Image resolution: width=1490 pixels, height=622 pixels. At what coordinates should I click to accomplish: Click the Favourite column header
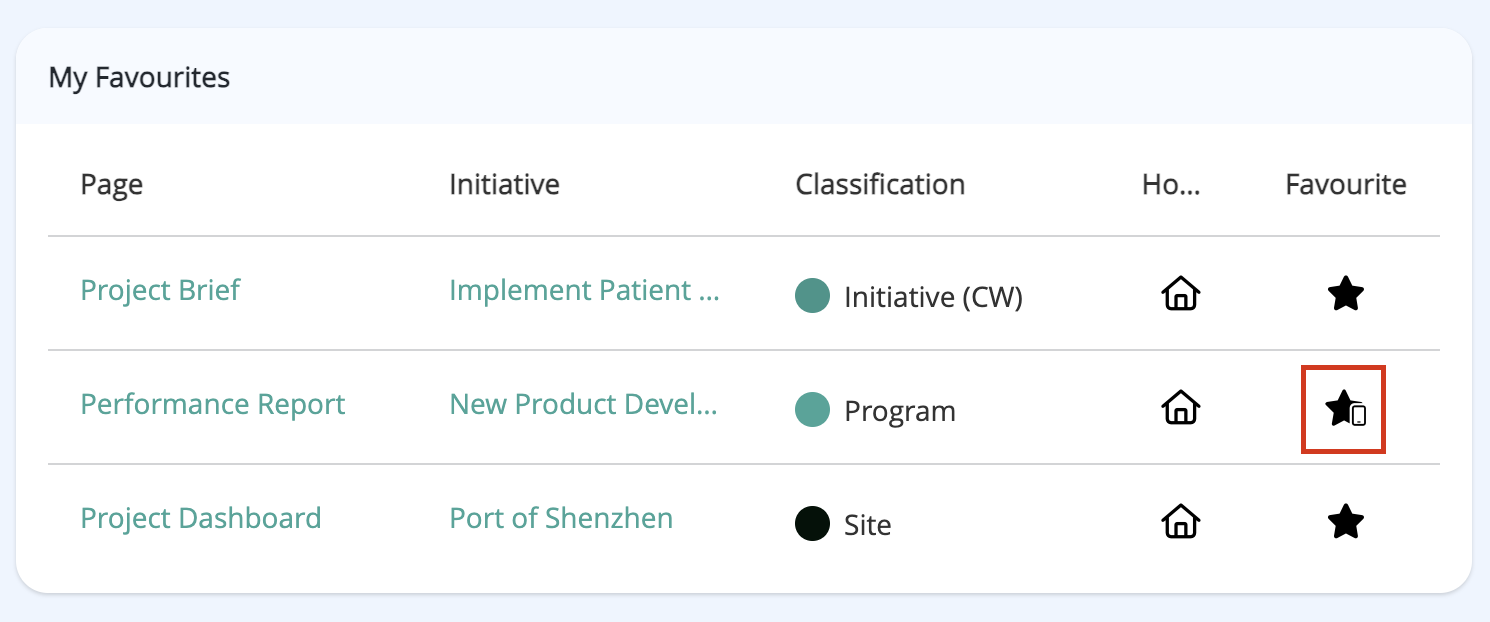(1346, 184)
